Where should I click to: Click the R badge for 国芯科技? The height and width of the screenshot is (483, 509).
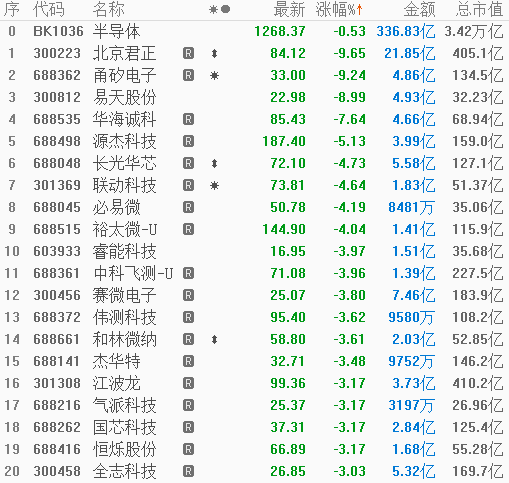click(188, 427)
